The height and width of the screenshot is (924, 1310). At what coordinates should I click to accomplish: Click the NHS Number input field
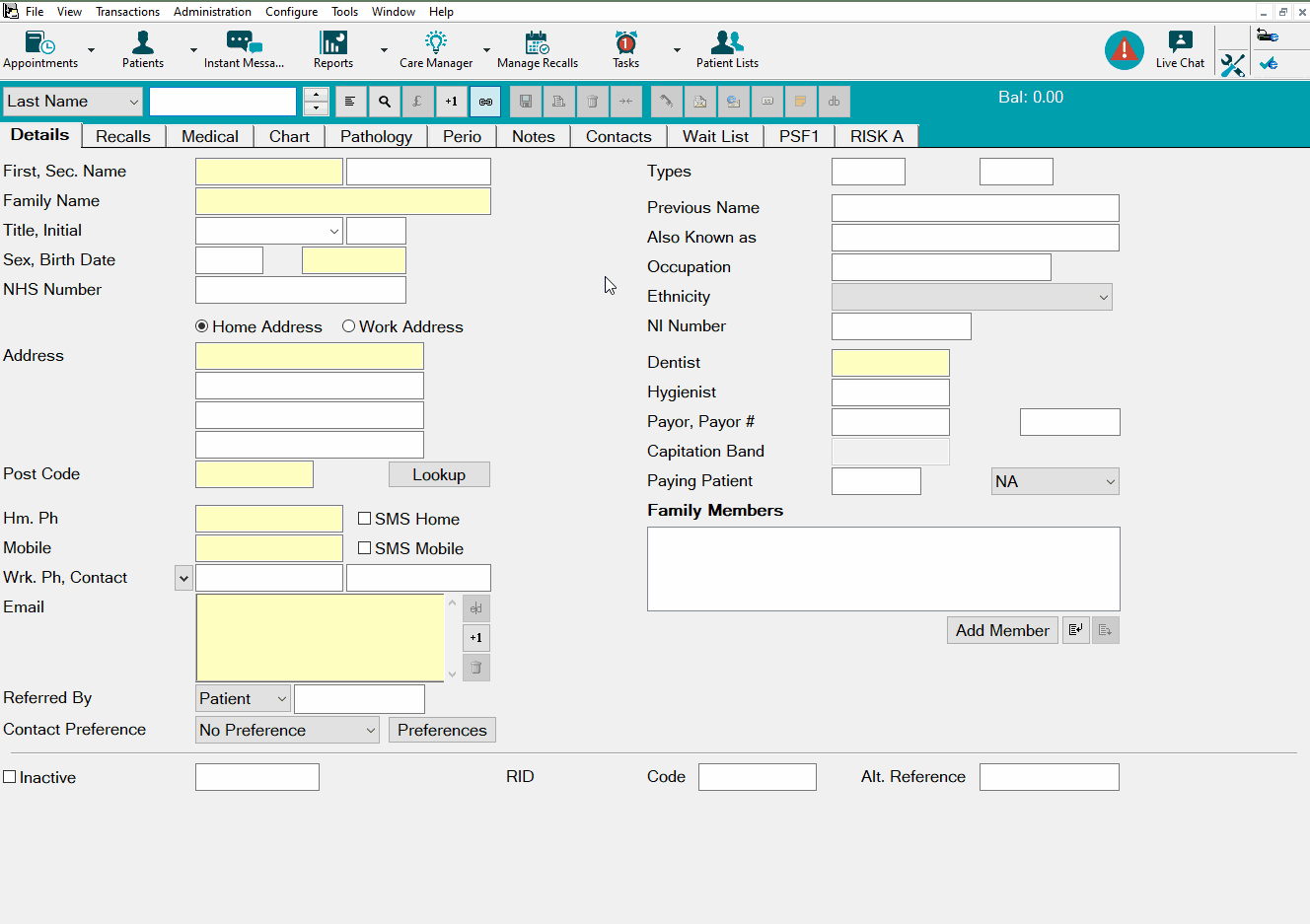pyautogui.click(x=301, y=290)
